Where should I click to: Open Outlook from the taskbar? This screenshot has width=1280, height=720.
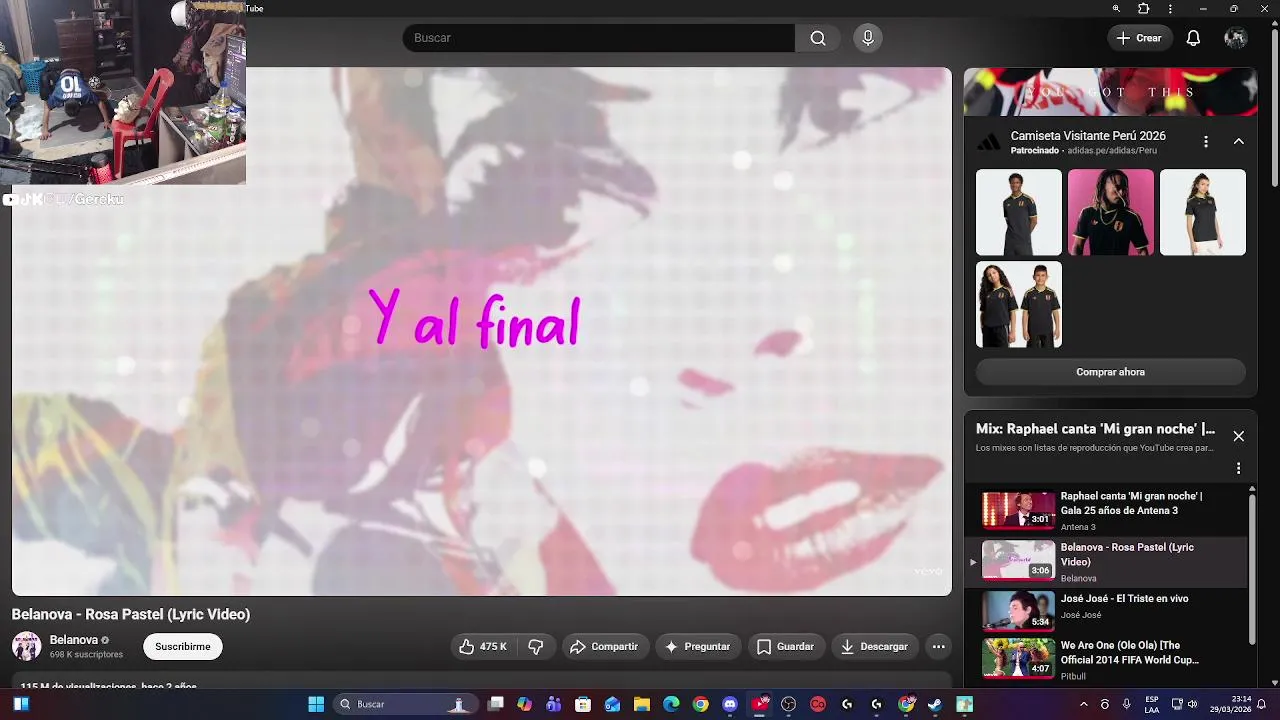(x=612, y=704)
